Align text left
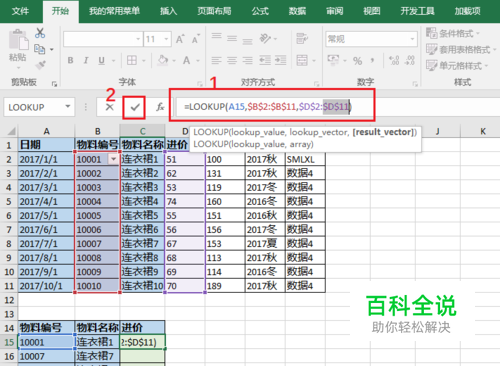500x366 pixels. 216,60
